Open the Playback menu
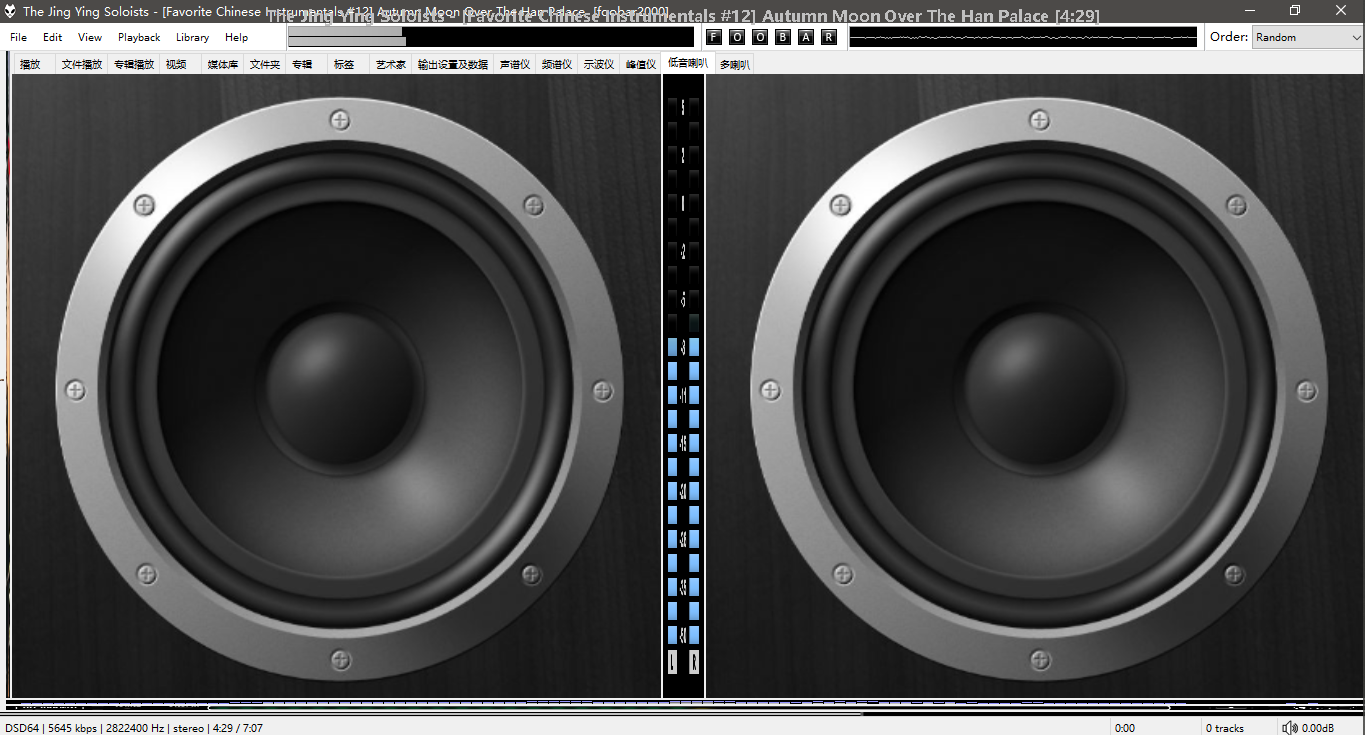 click(139, 37)
